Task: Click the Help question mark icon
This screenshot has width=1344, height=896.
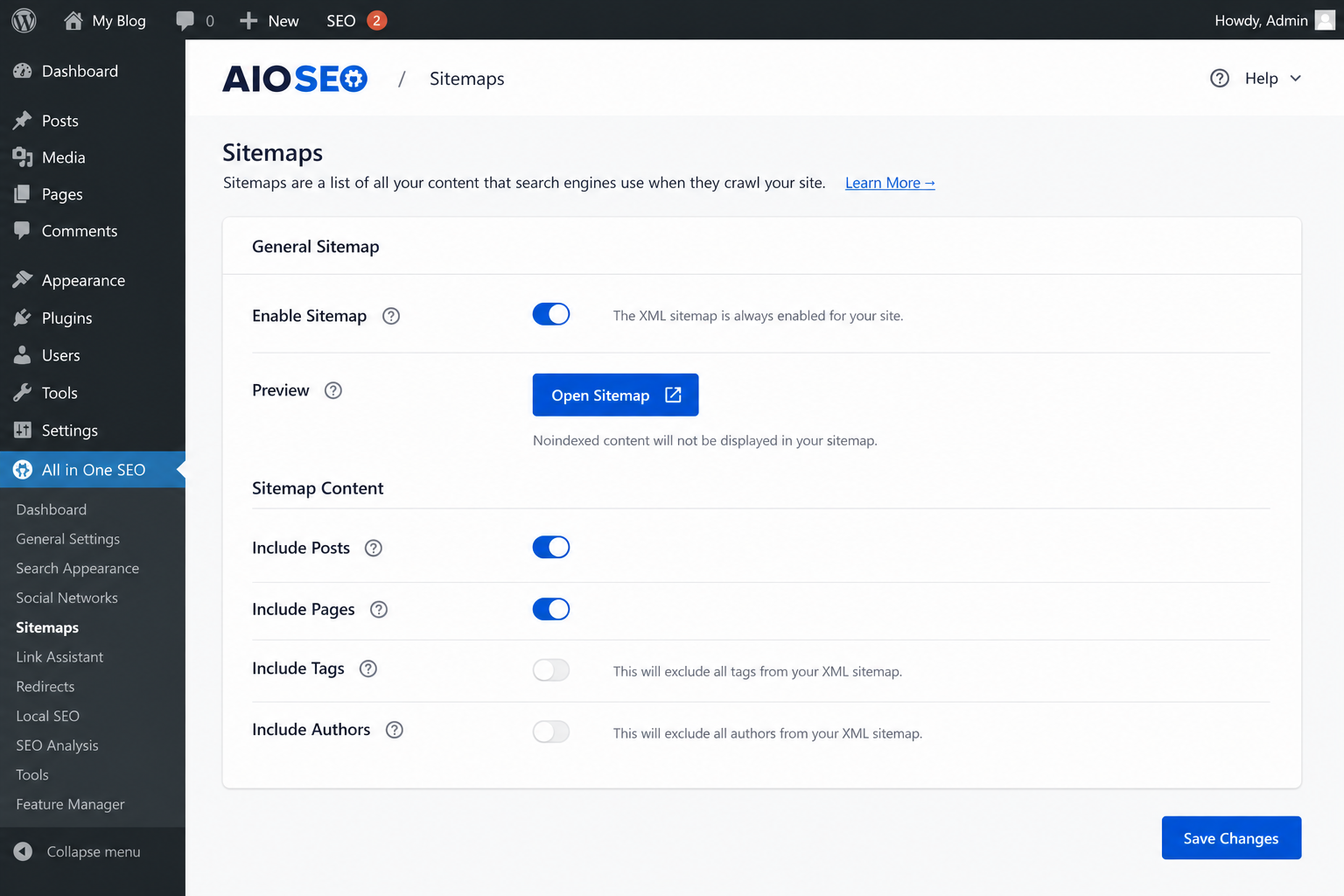Action: [1220, 78]
